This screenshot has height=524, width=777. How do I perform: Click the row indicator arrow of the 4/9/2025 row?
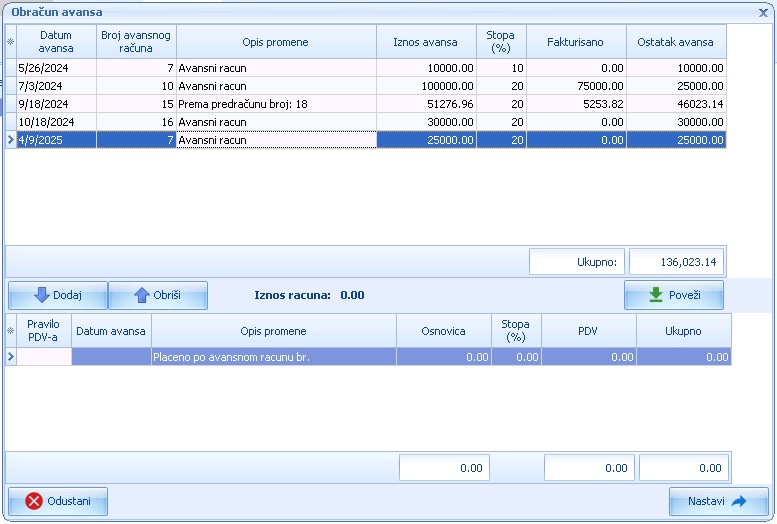(x=10, y=140)
